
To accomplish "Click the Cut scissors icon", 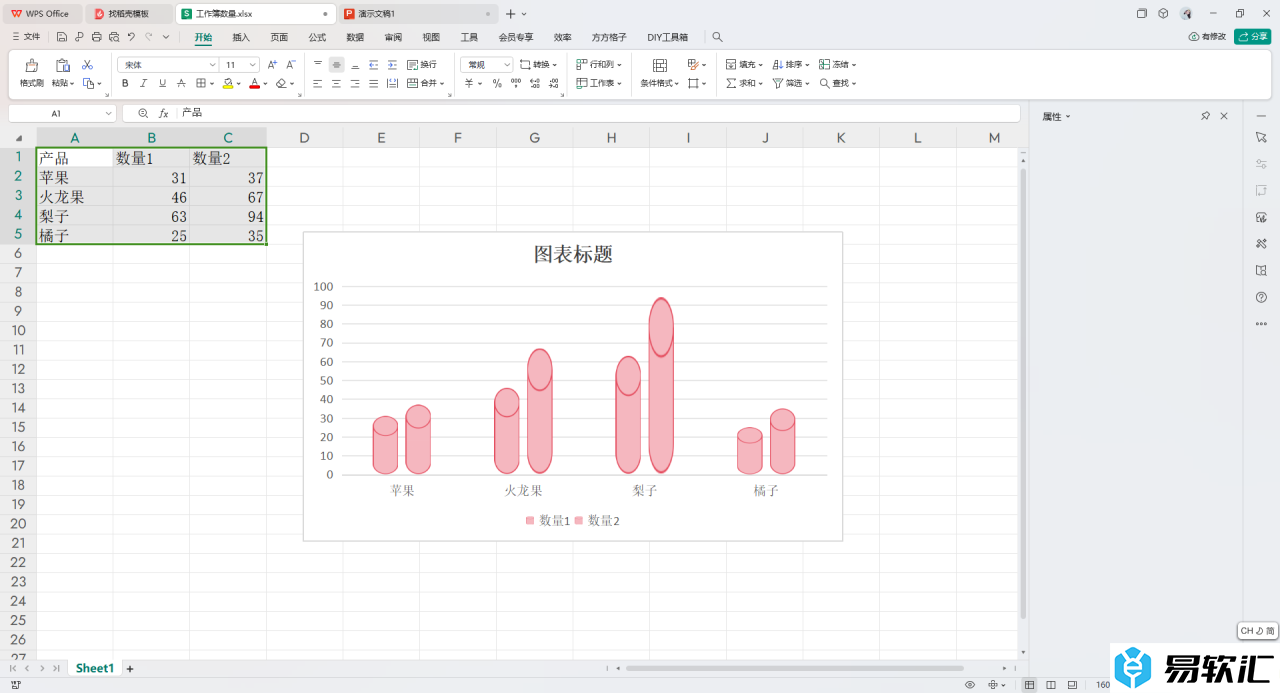I will (87, 64).
